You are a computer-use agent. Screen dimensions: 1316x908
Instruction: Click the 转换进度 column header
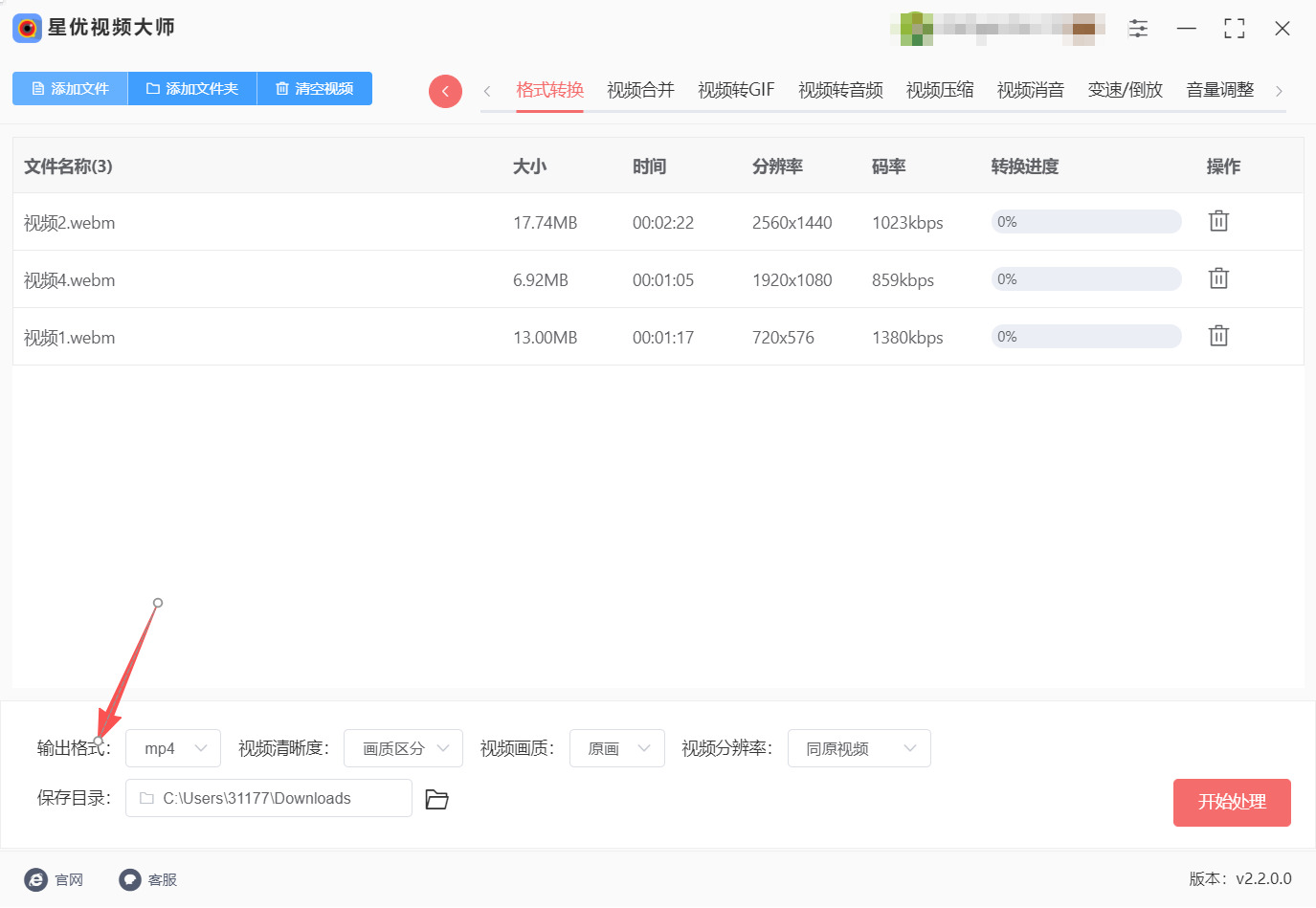[x=1025, y=166]
